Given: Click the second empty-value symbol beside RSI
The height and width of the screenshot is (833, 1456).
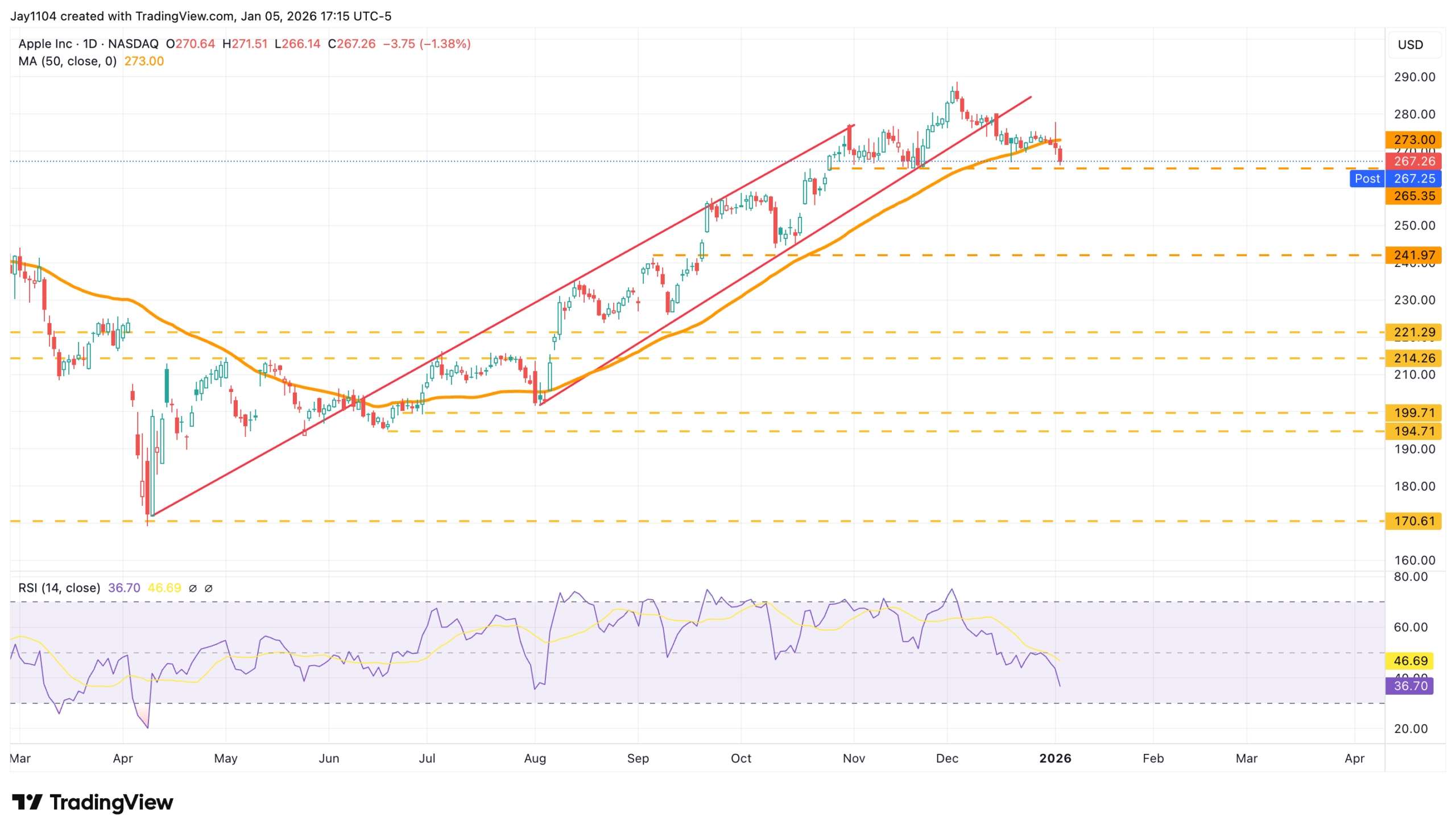Looking at the screenshot, I should coord(209,588).
